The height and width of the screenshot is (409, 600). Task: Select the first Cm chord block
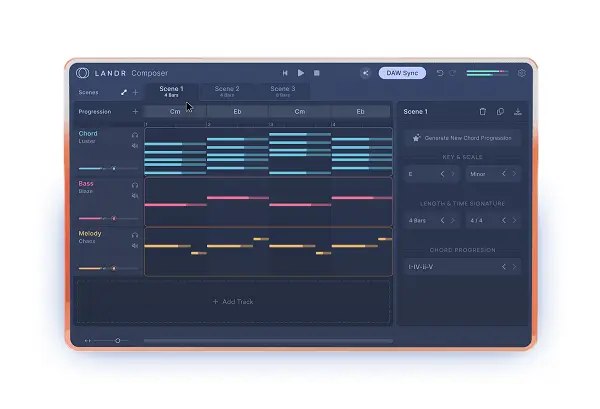coord(175,112)
